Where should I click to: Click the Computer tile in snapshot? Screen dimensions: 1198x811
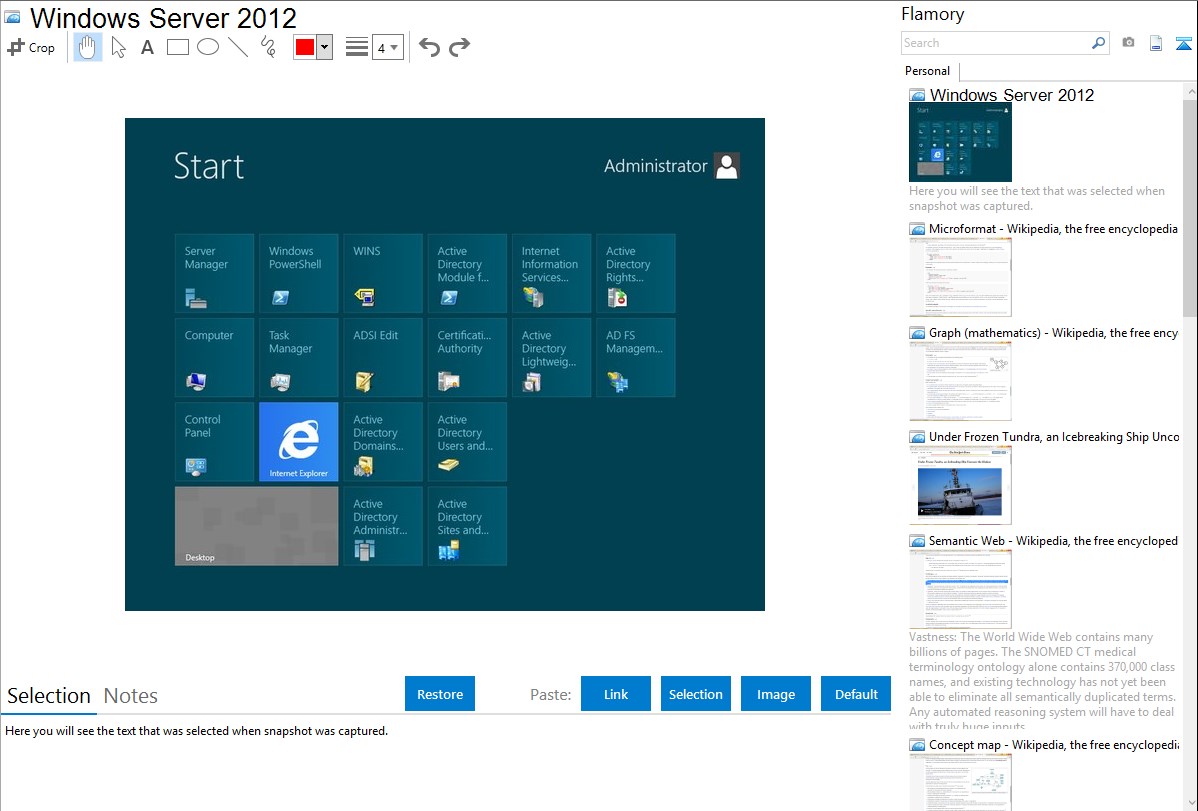click(215, 358)
